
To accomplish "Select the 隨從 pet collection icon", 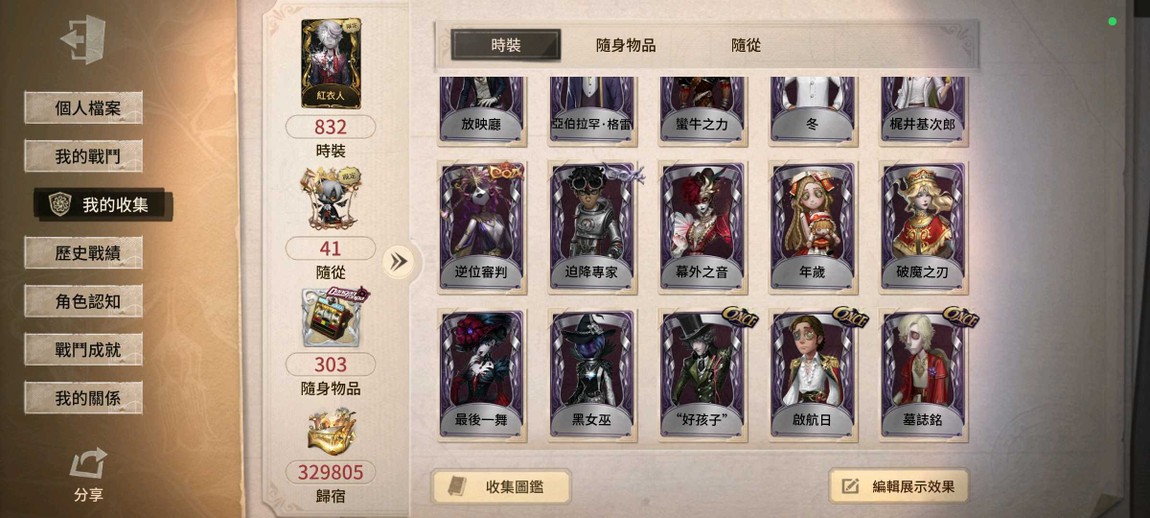I will click(x=332, y=198).
